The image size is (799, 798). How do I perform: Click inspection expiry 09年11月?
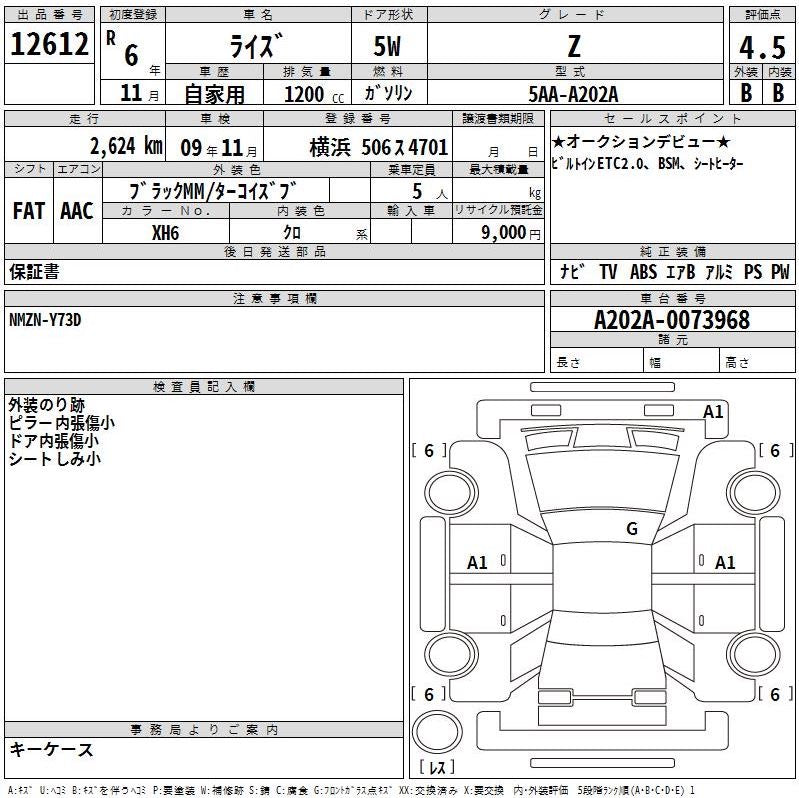coord(219,148)
